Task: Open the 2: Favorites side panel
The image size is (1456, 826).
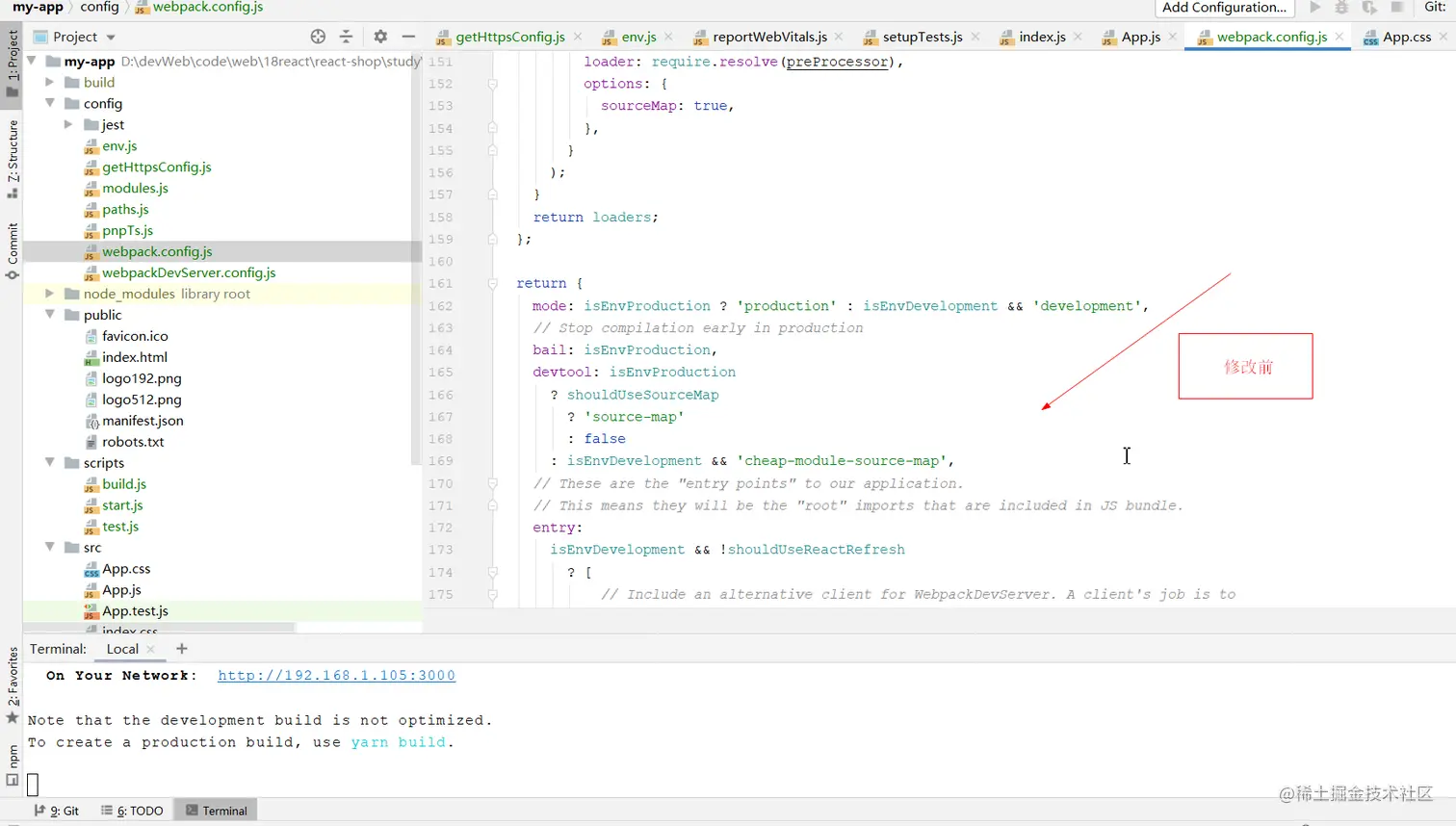Action: (x=12, y=684)
